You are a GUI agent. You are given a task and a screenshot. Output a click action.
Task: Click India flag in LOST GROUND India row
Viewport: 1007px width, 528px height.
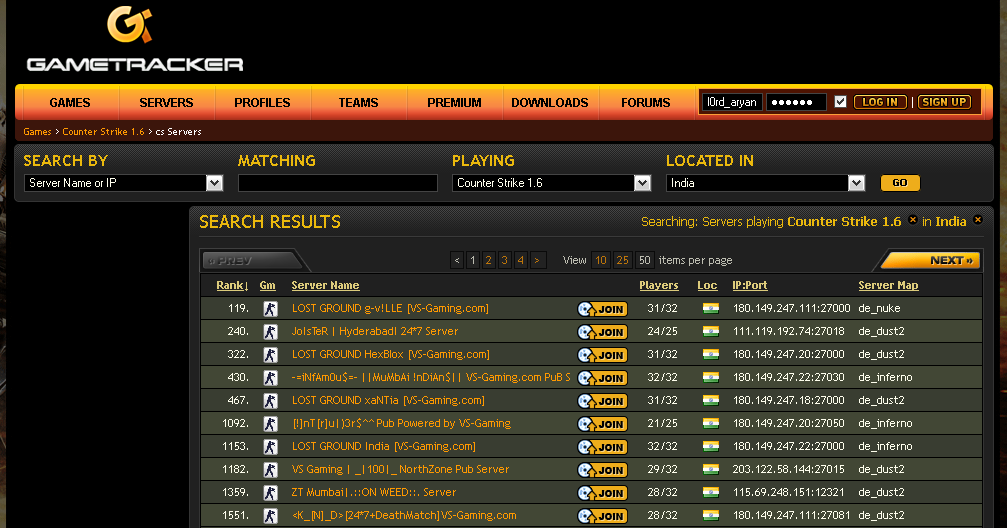pos(710,446)
